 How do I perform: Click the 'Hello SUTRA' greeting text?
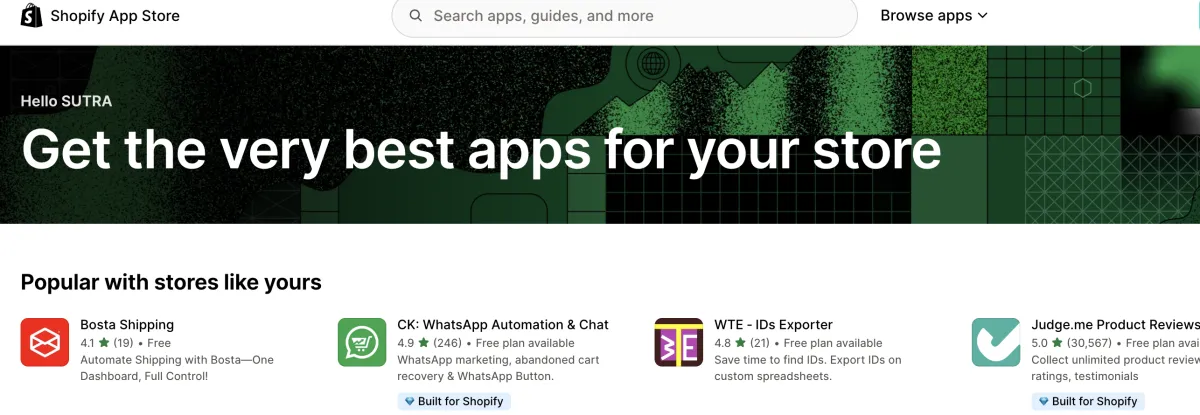point(66,101)
